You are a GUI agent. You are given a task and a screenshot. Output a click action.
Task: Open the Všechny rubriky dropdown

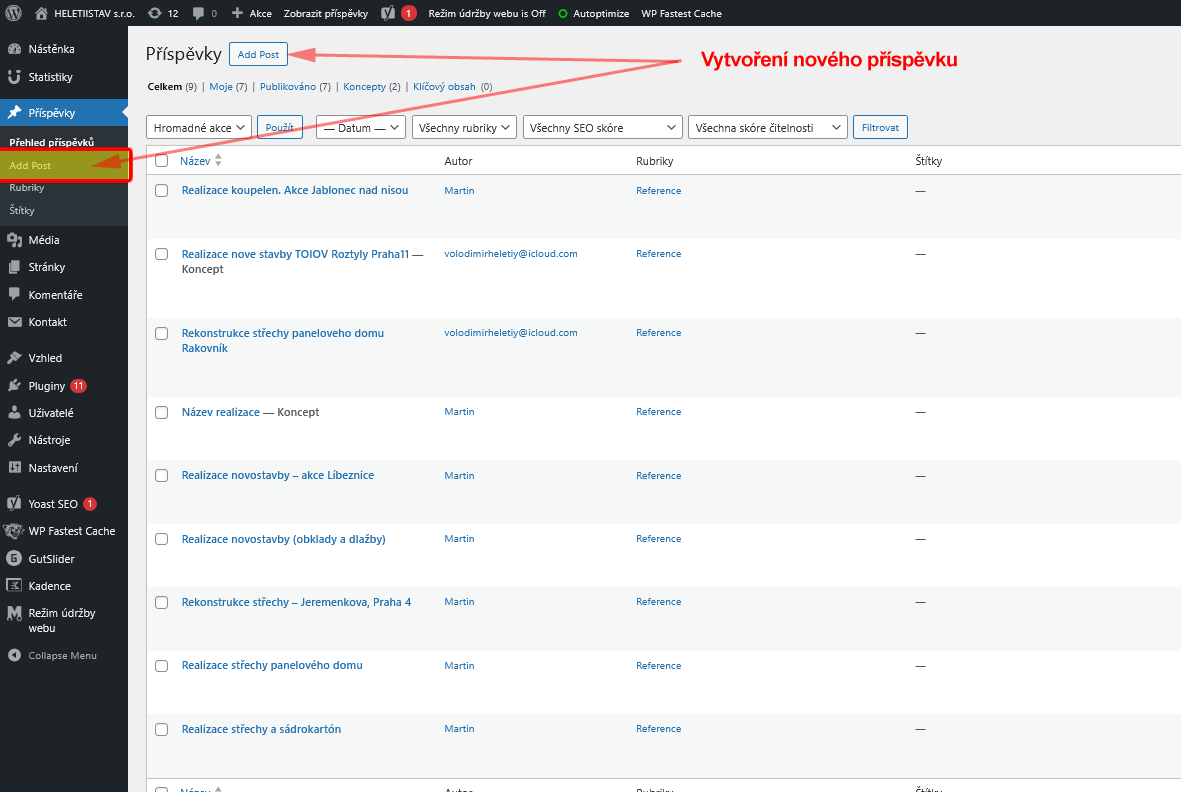[465, 127]
